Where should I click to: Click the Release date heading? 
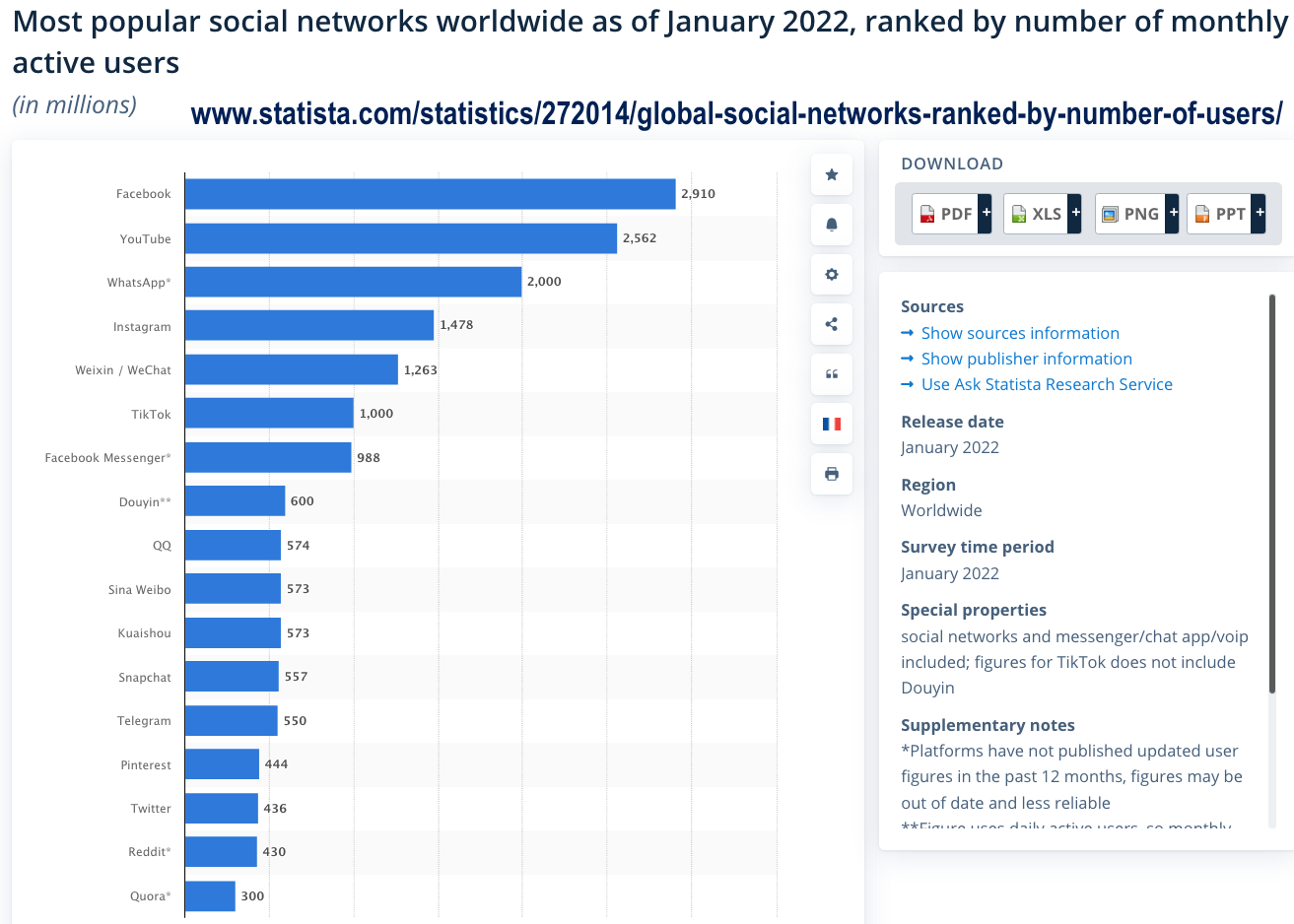click(952, 422)
